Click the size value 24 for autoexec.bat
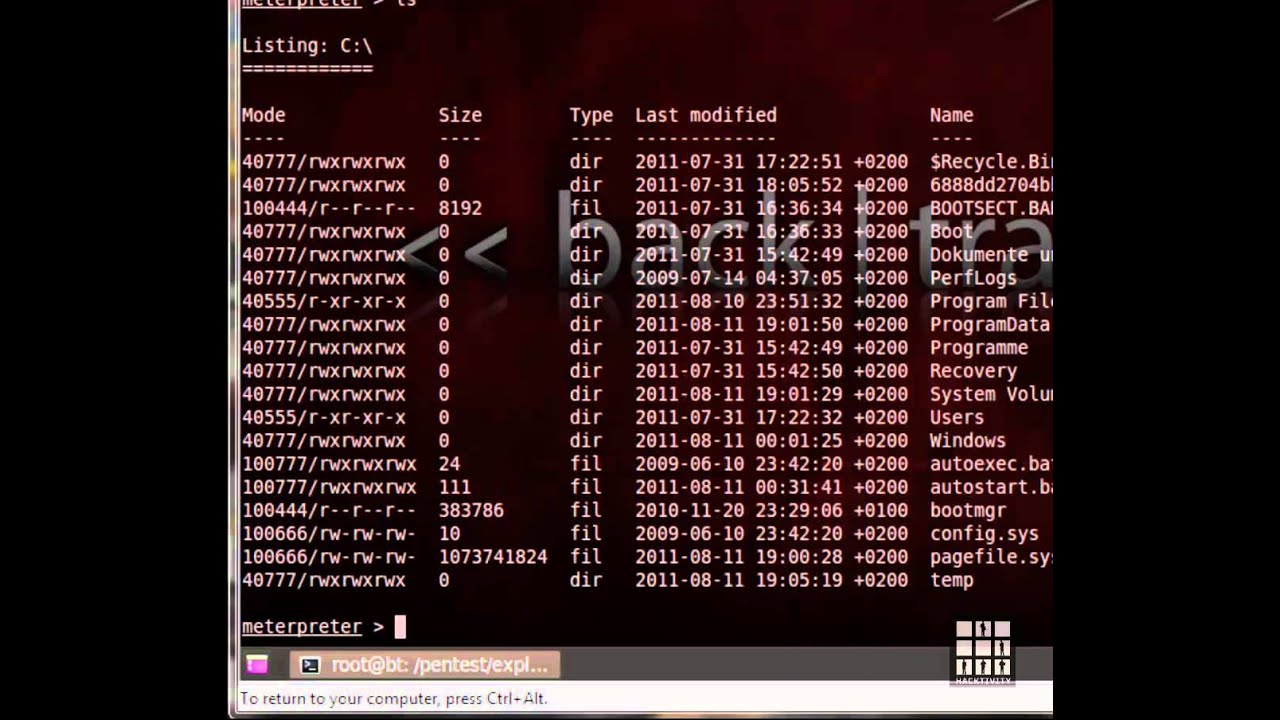 (449, 464)
